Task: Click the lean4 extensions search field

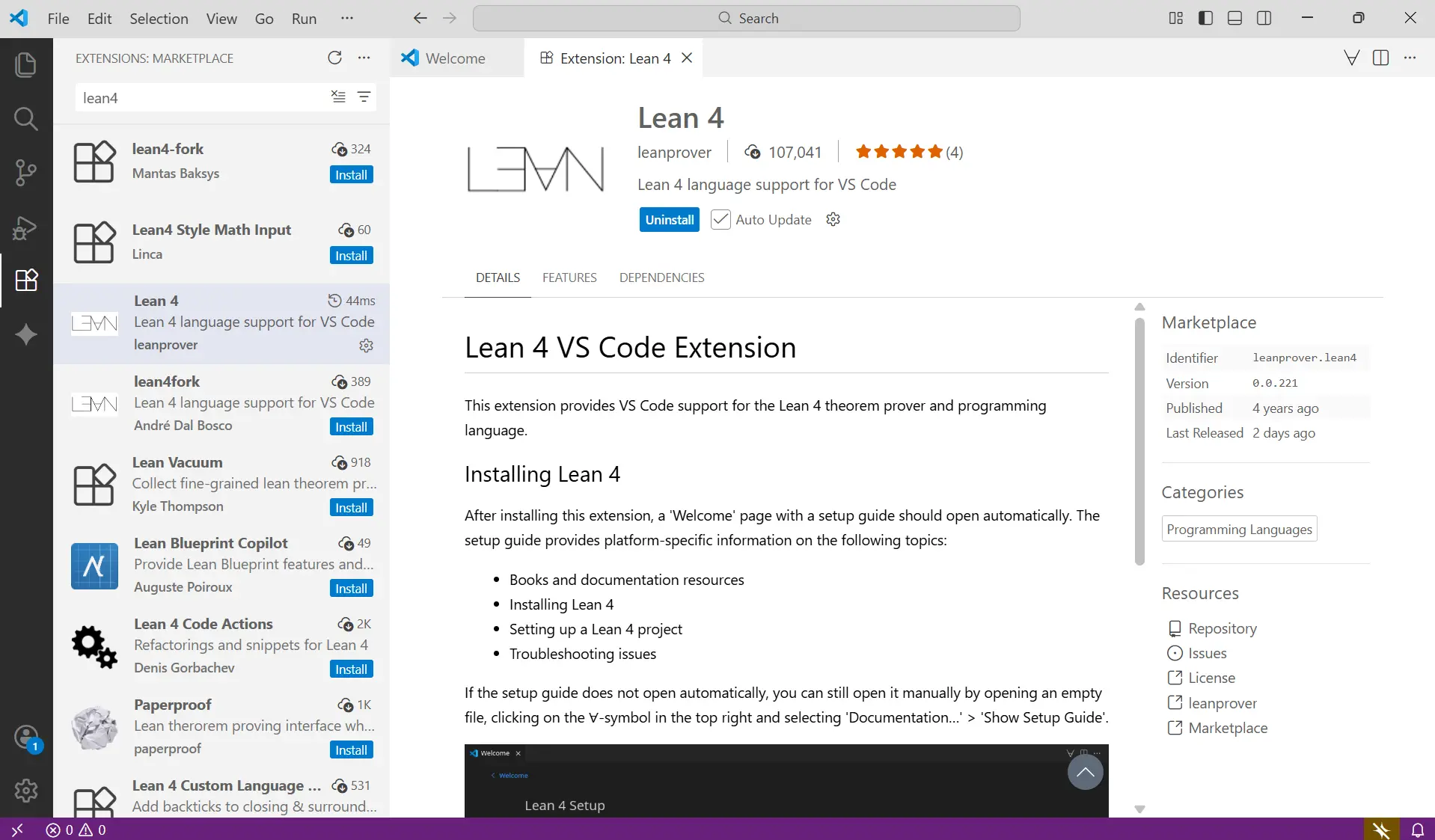Action: point(202,98)
